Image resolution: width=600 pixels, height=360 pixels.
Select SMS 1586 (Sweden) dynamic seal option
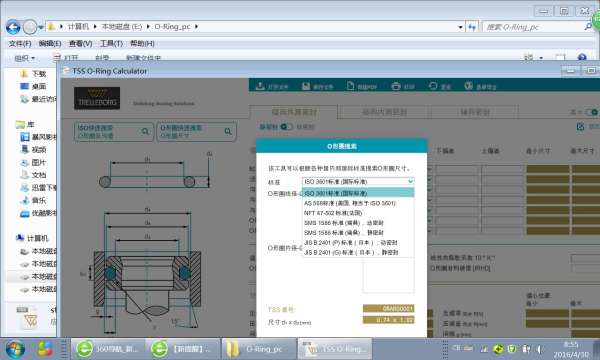click(x=358, y=223)
